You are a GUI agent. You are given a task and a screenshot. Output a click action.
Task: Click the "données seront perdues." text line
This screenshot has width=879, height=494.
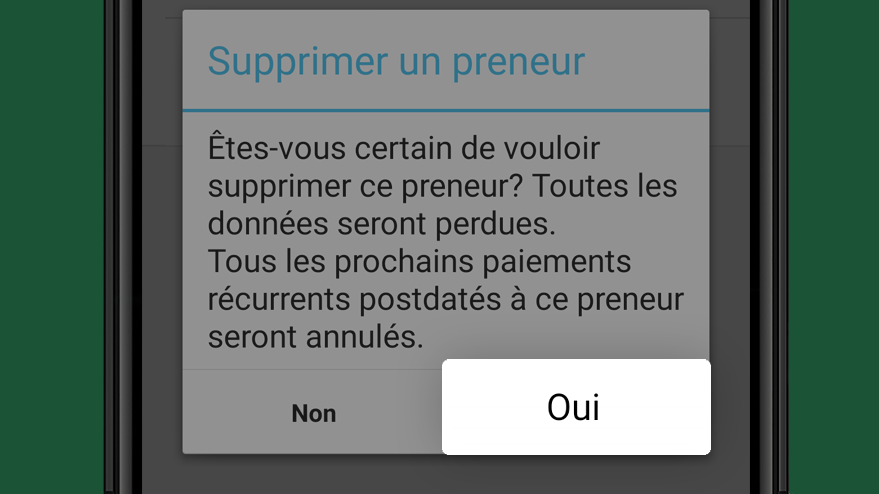coord(382,224)
